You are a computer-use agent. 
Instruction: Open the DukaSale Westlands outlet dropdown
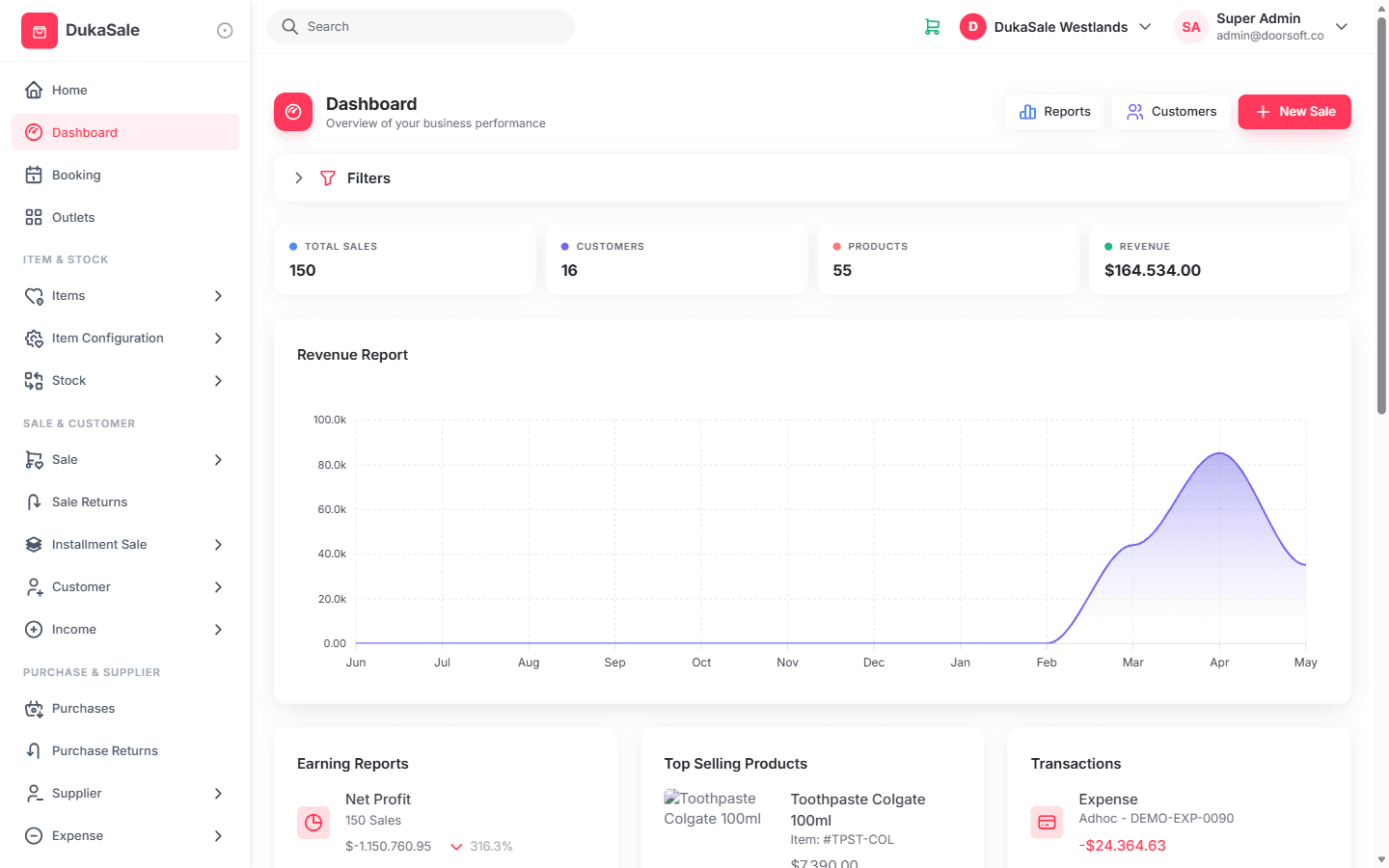pos(1056,27)
